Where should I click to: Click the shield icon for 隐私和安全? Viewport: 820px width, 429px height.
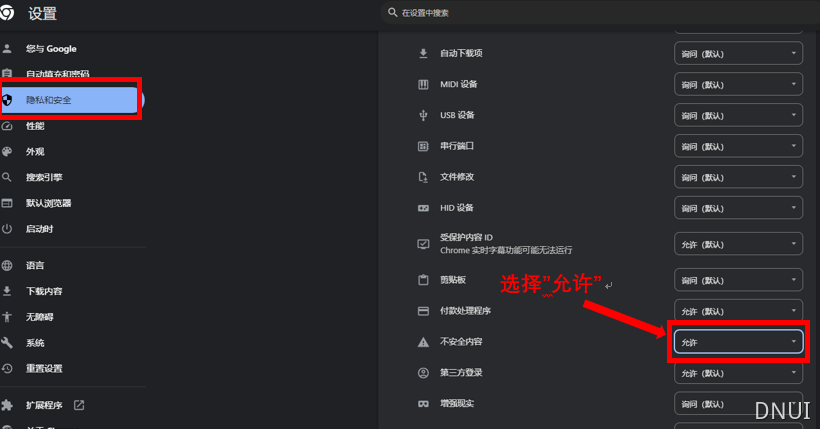pyautogui.click(x=7, y=100)
